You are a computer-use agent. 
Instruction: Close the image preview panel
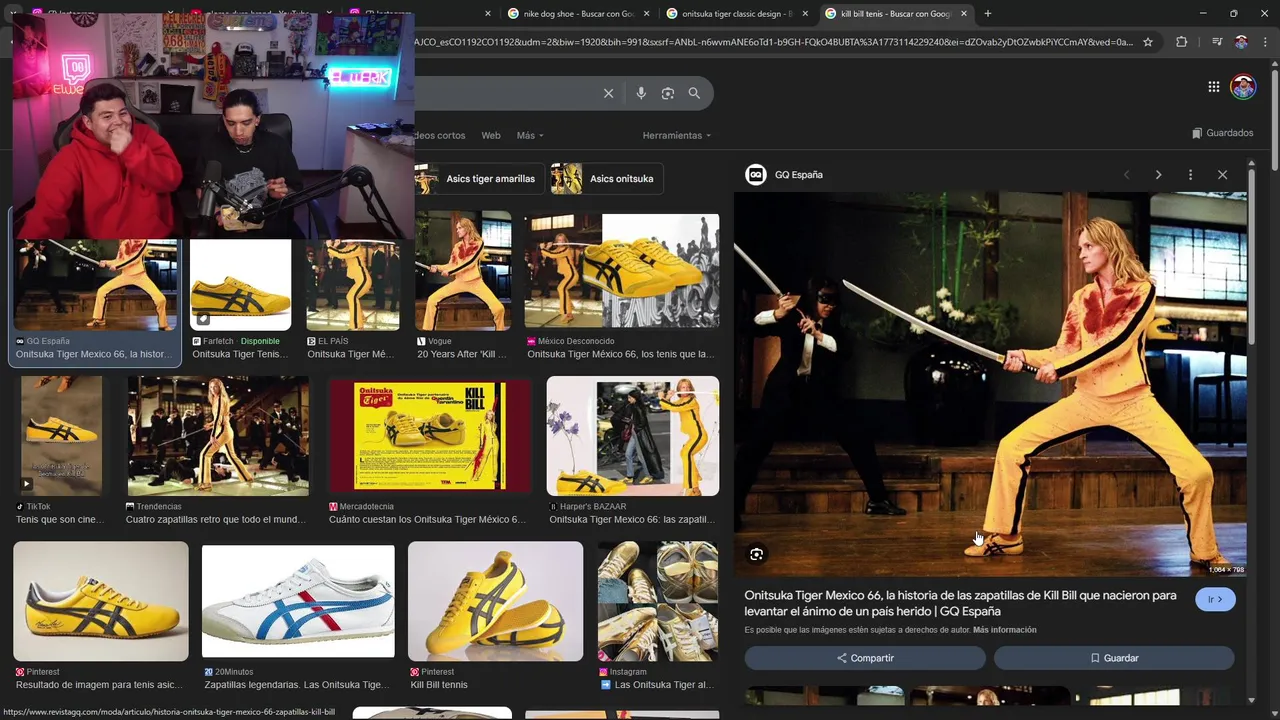click(x=1222, y=175)
